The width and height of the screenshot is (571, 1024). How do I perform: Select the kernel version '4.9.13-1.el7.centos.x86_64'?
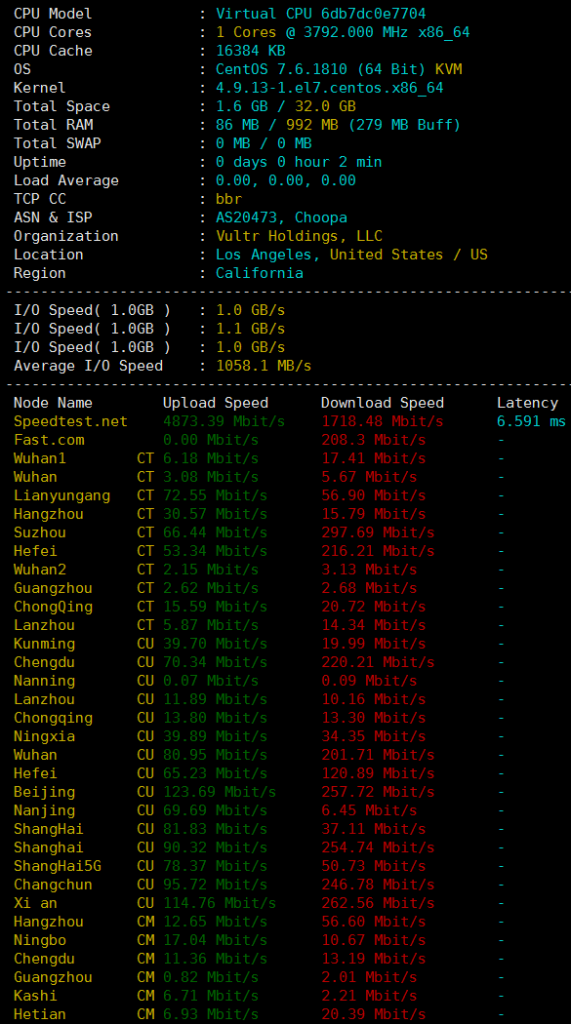click(330, 88)
